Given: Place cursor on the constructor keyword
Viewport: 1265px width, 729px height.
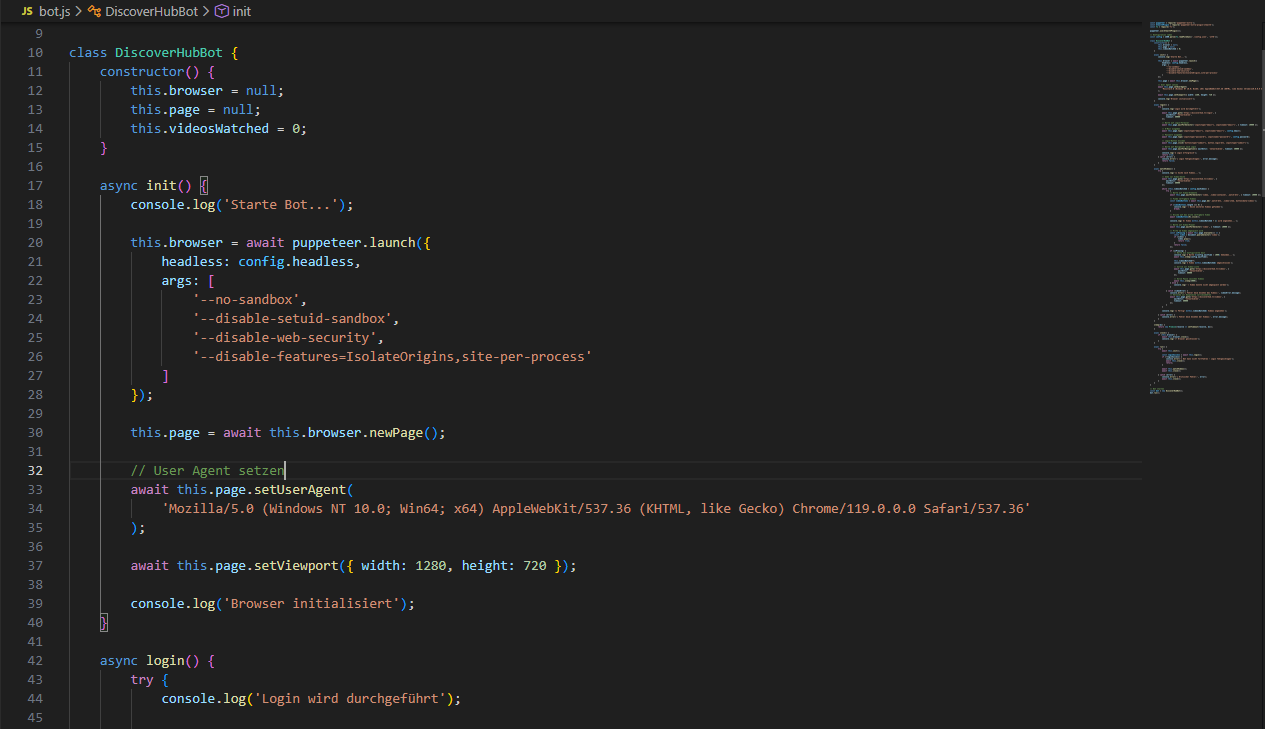Looking at the screenshot, I should coord(142,72).
